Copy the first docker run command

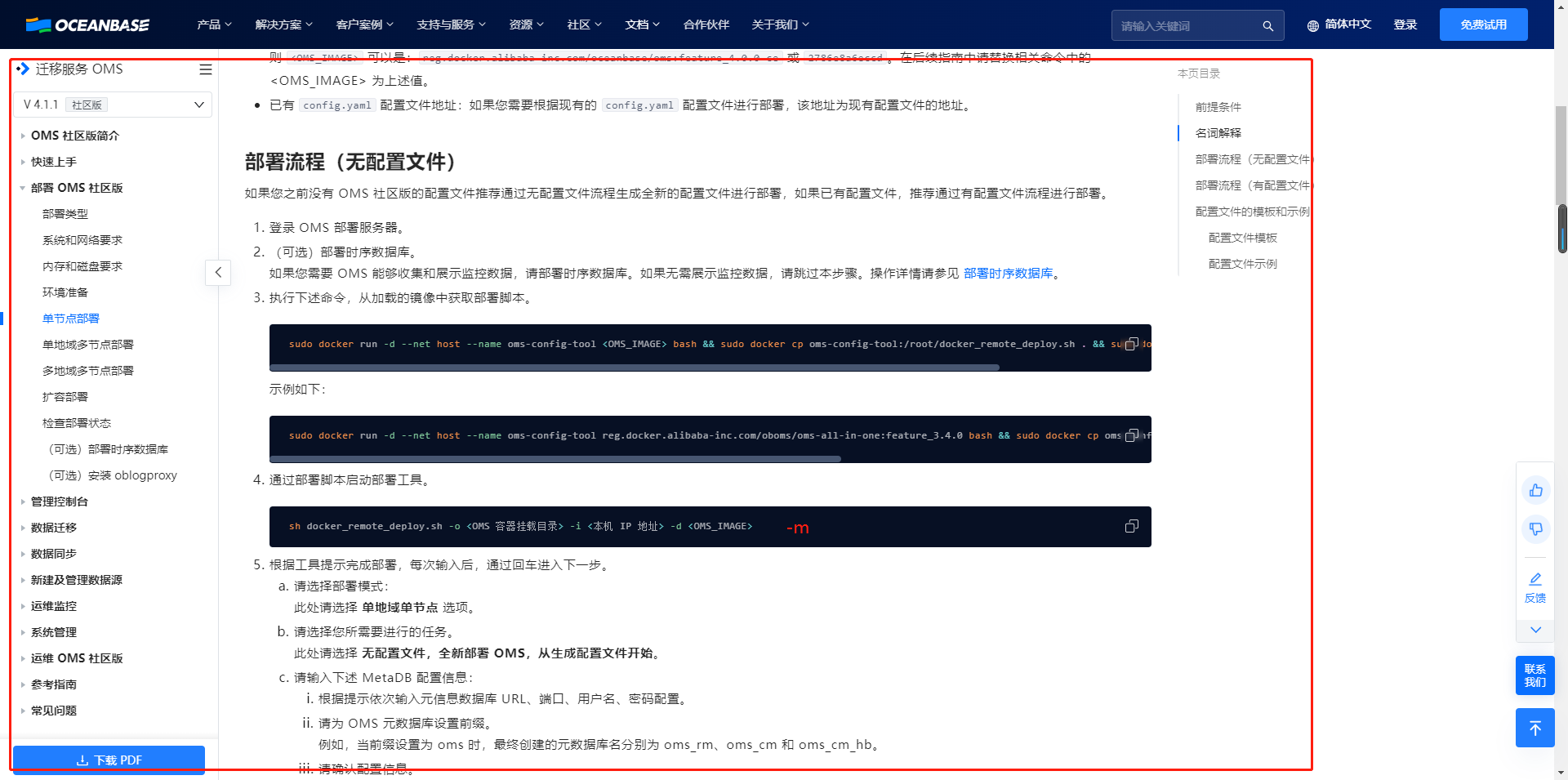coord(1131,344)
